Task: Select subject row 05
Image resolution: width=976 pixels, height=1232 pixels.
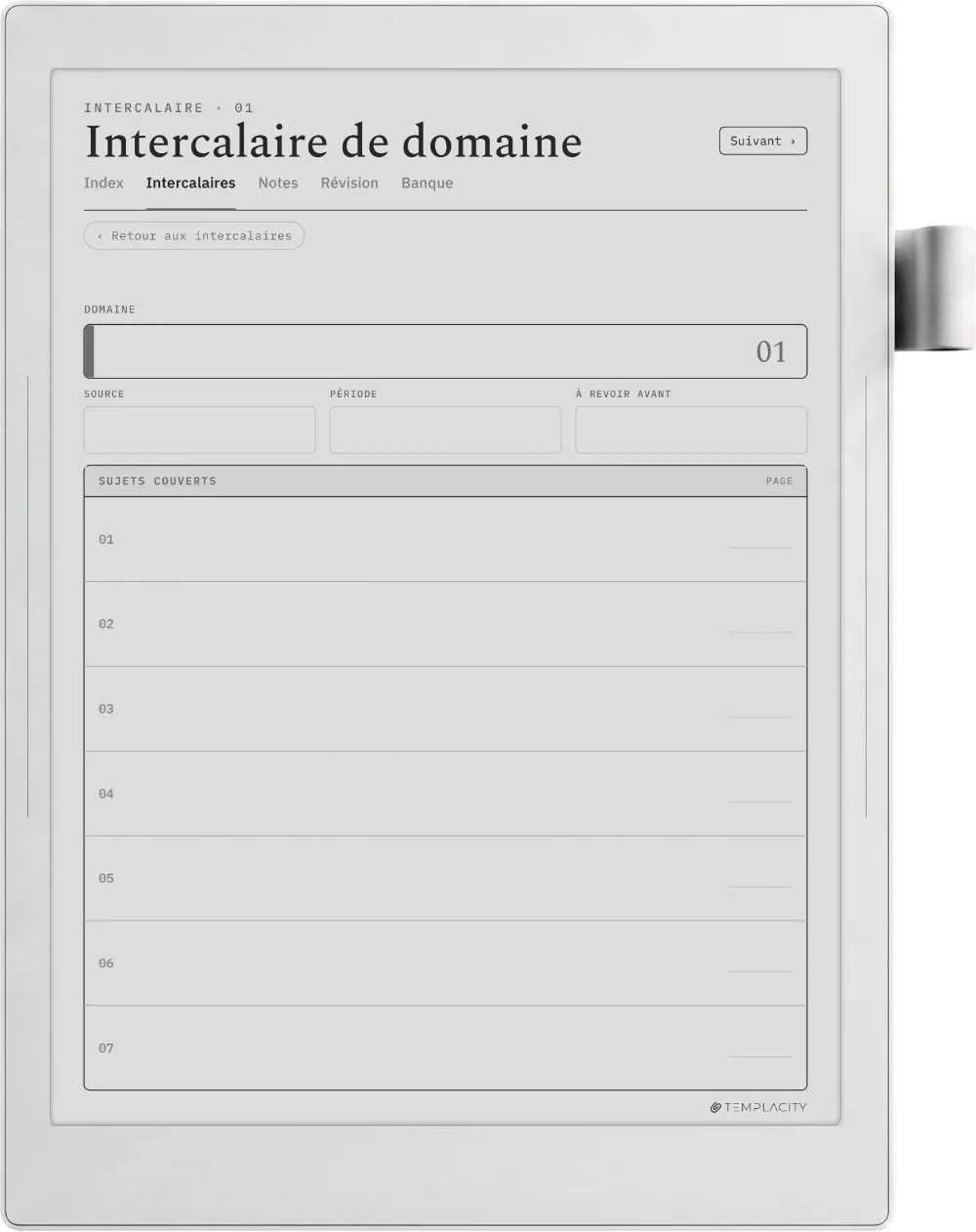Action: pyautogui.click(x=445, y=879)
